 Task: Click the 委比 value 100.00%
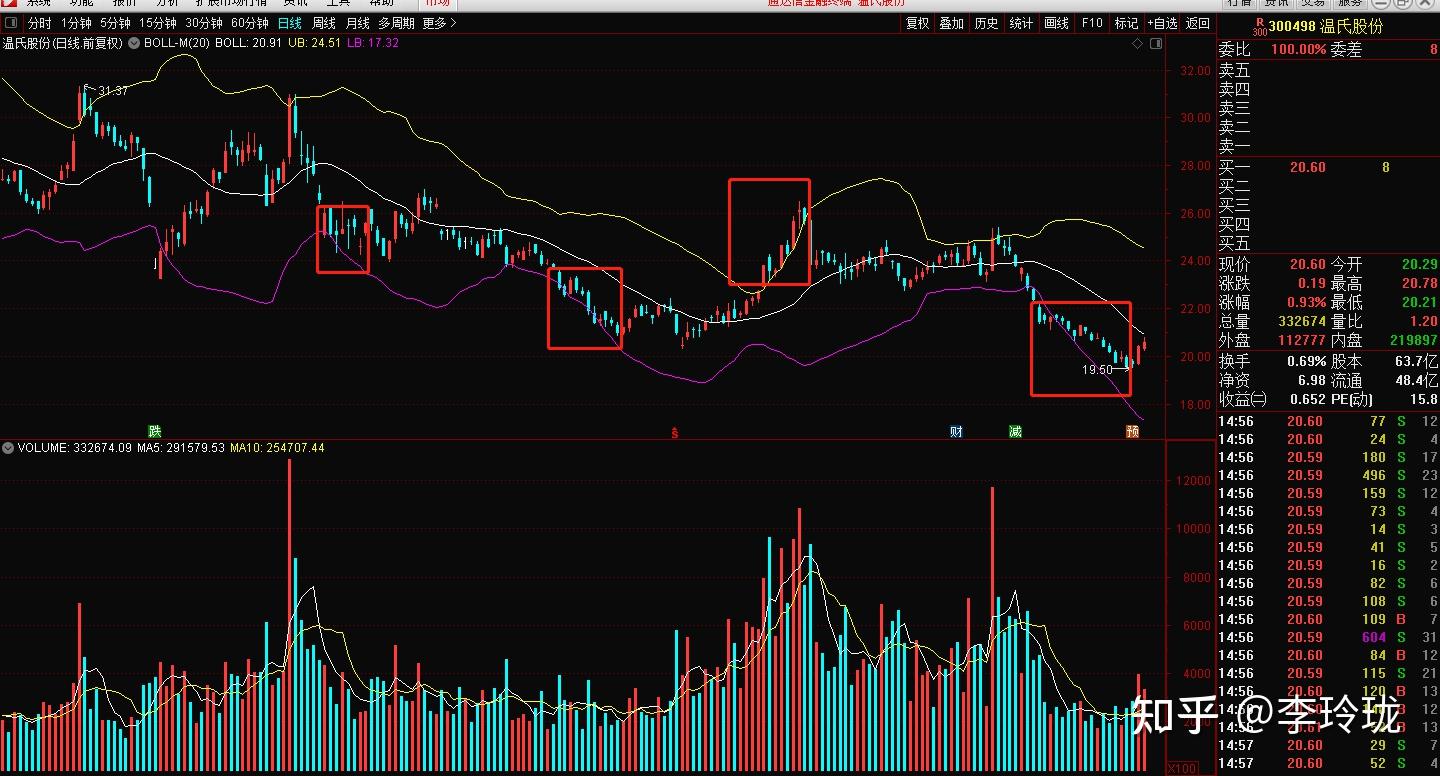pos(1298,50)
